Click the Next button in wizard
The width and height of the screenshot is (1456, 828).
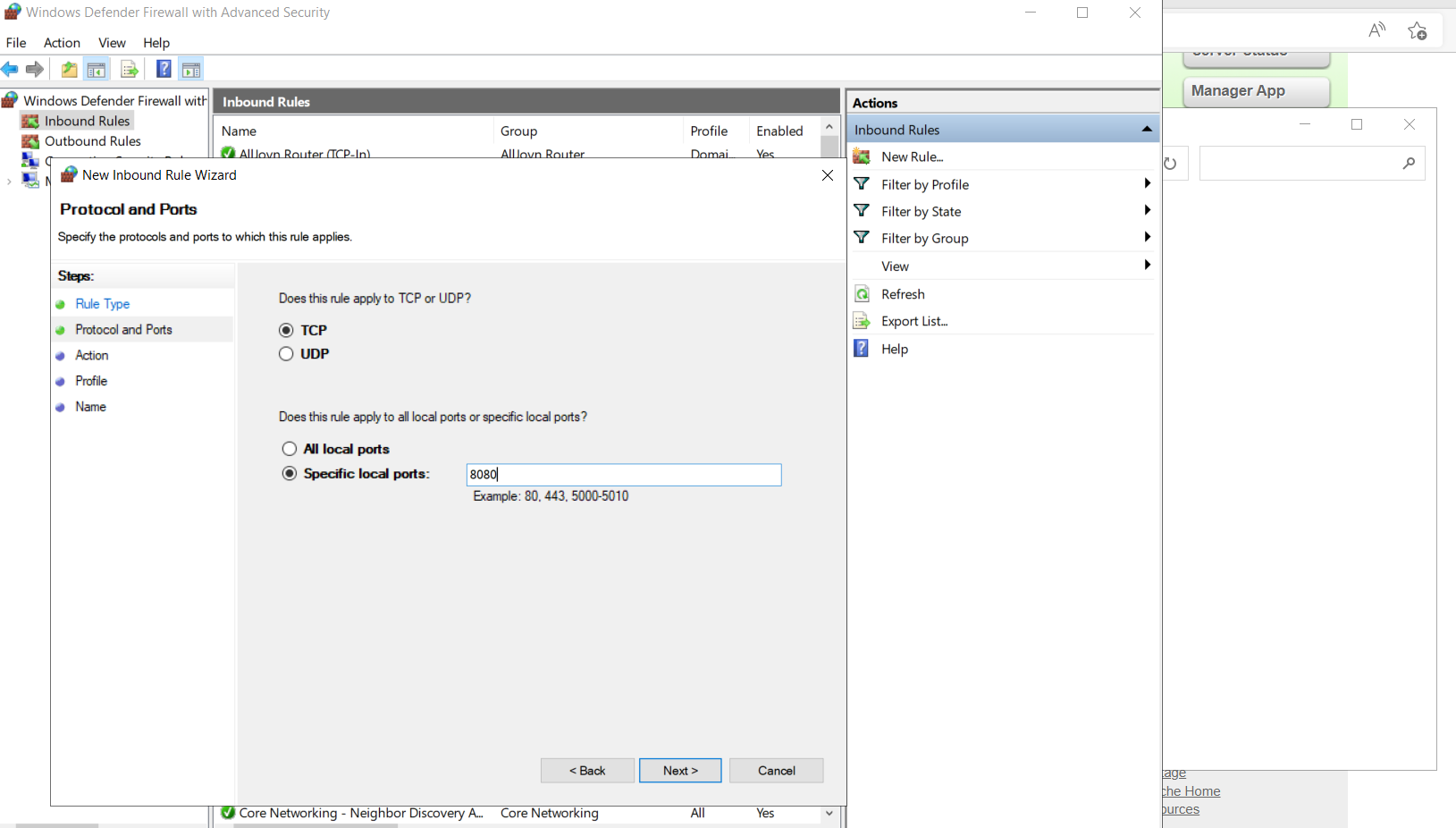680,771
